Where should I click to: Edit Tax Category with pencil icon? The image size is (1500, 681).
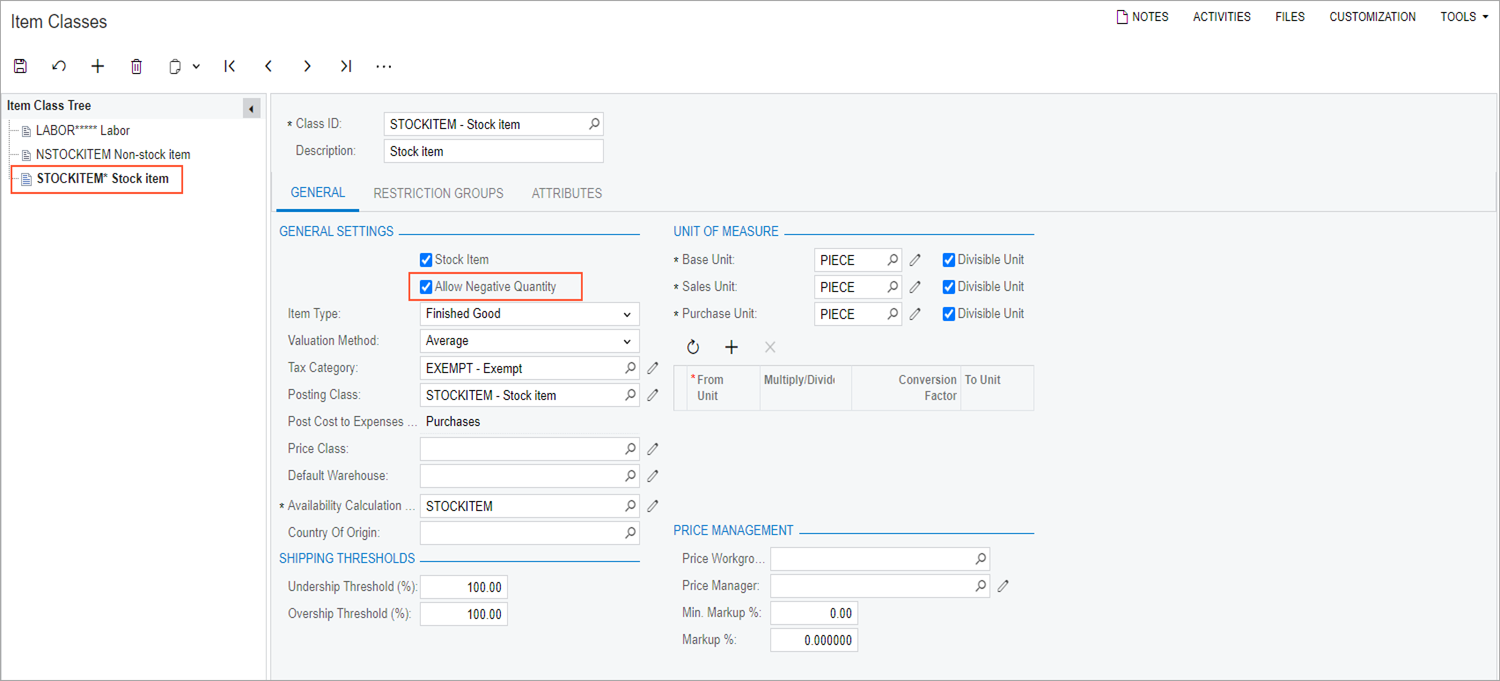[x=653, y=368]
